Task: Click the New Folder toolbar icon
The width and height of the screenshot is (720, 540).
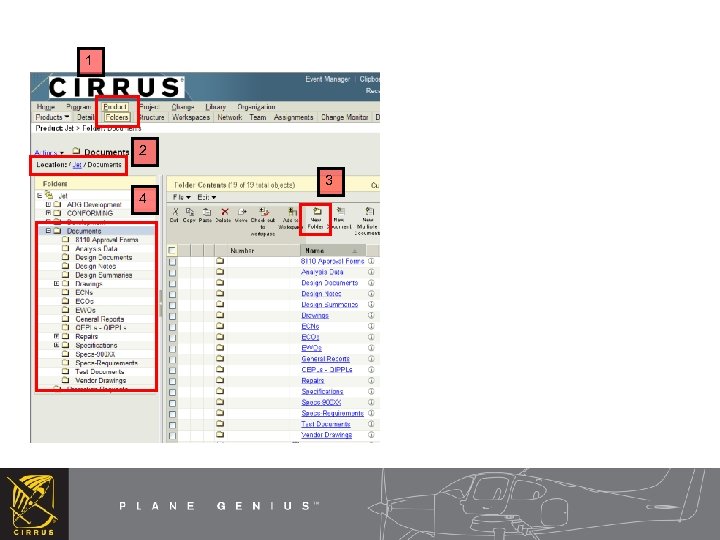Action: 317,211
